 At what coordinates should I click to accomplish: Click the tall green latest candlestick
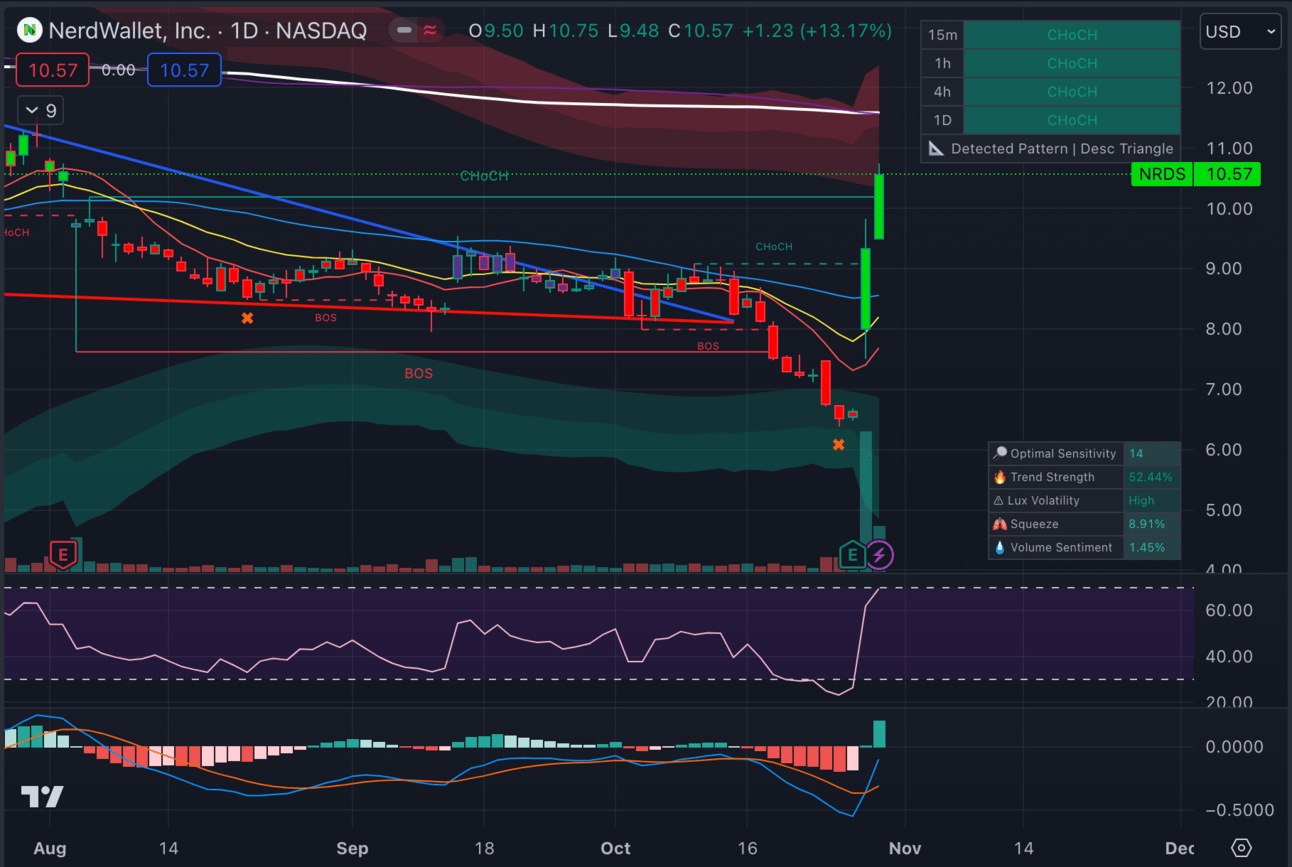879,206
